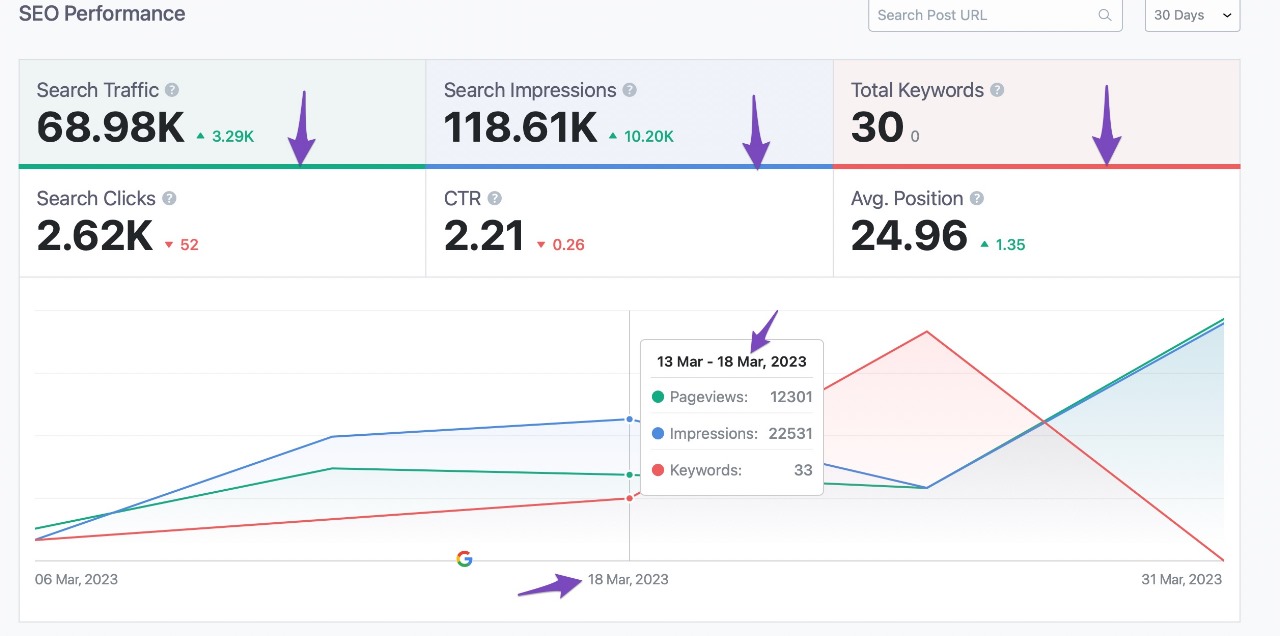The height and width of the screenshot is (636, 1280).
Task: Click the Search Traffic help icon
Action: (x=172, y=90)
